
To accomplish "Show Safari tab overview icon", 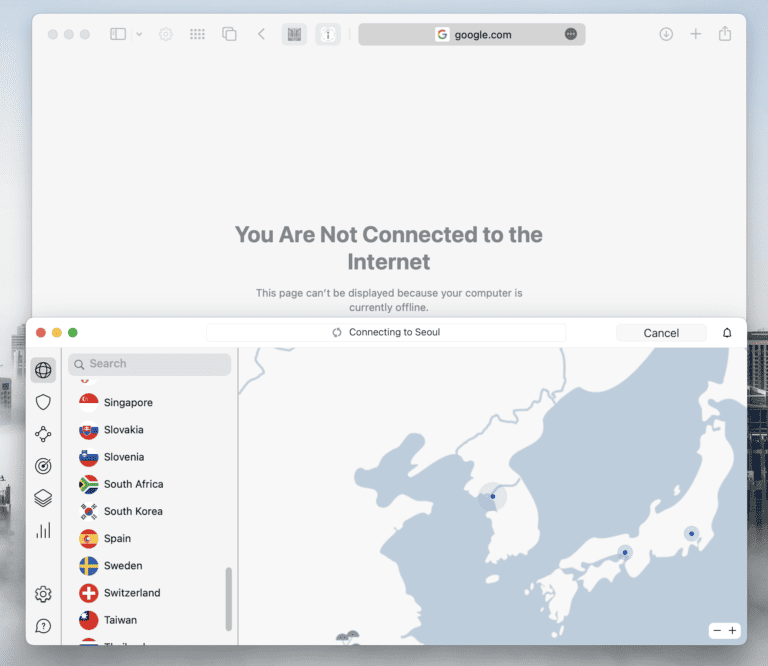I will 229,34.
